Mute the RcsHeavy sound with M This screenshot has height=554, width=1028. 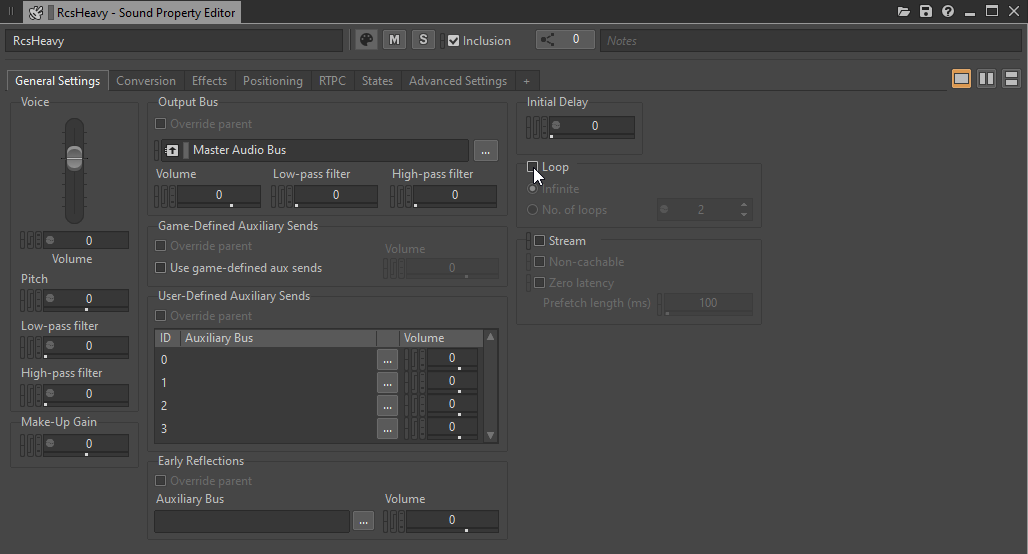394,40
